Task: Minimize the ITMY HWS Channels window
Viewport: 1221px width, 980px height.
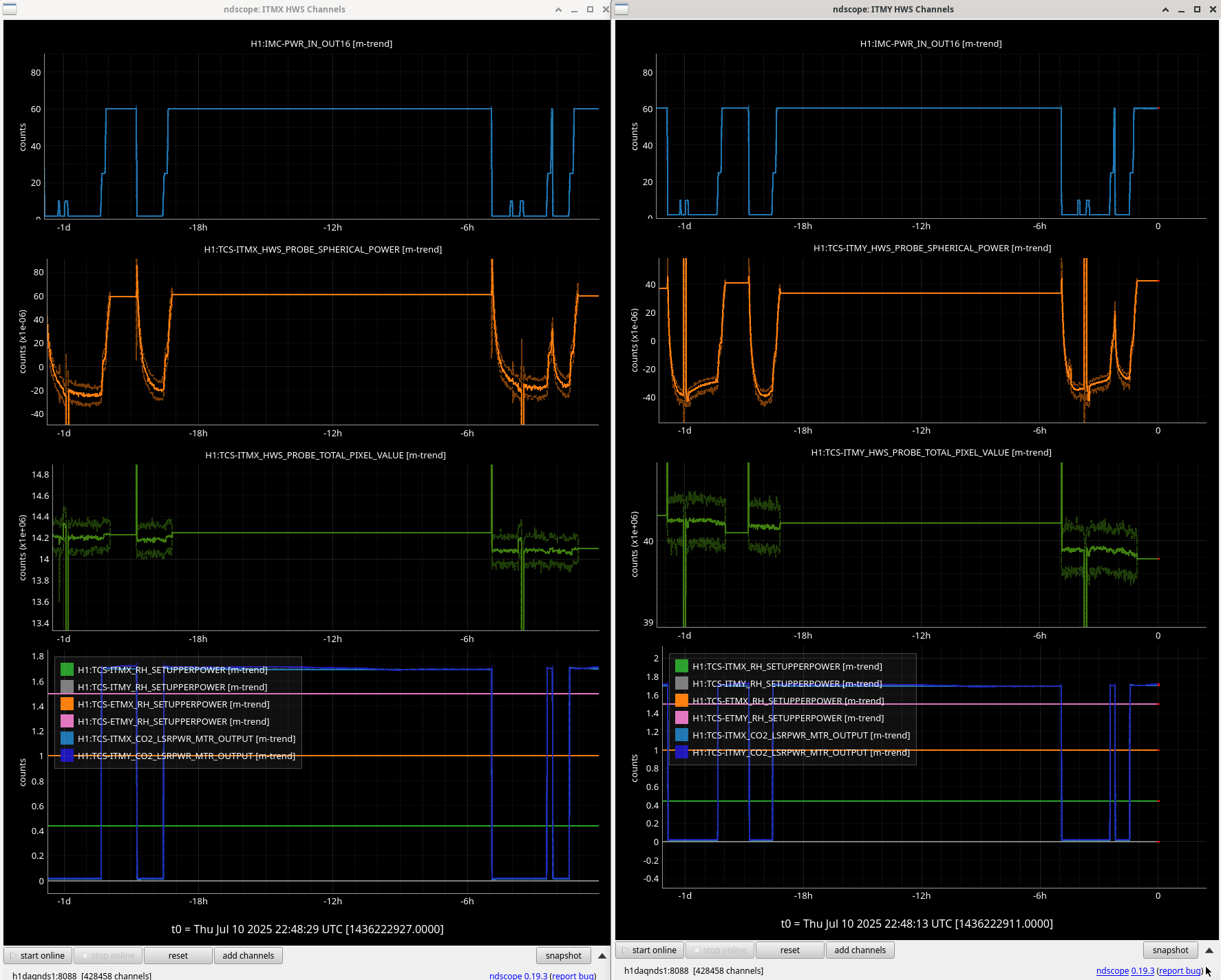Action: point(1181,10)
